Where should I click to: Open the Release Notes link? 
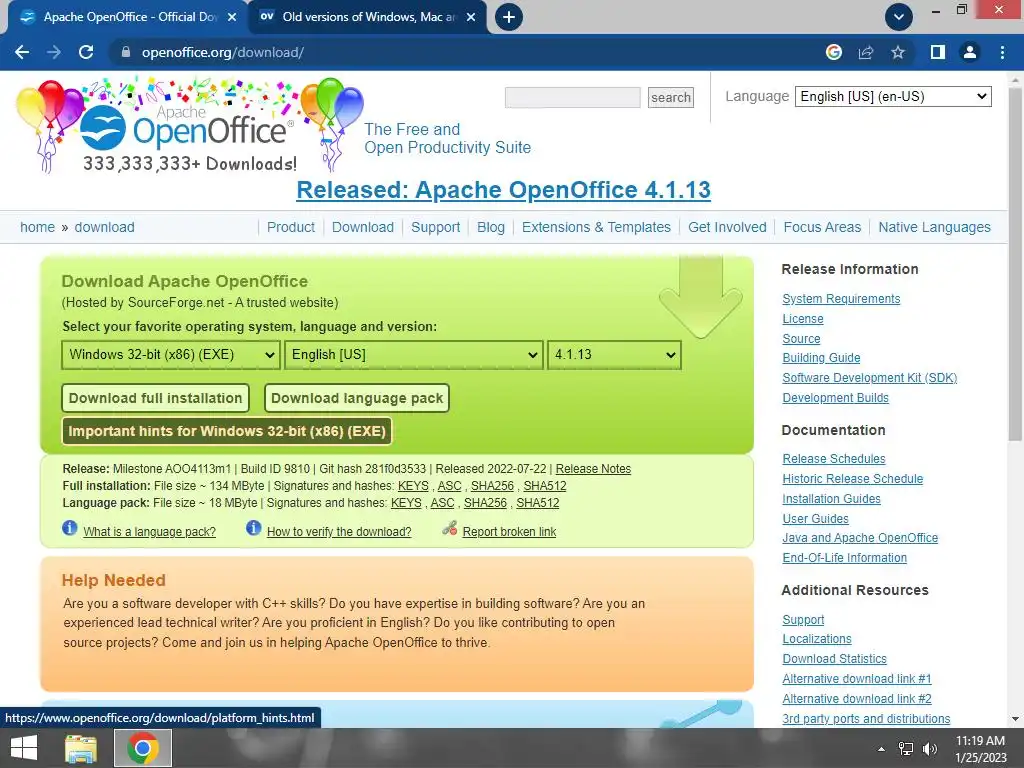(593, 469)
